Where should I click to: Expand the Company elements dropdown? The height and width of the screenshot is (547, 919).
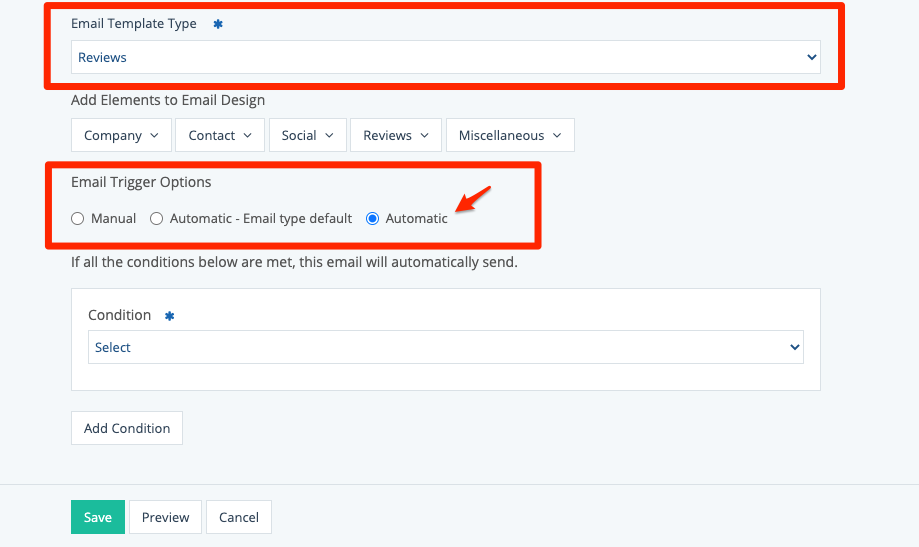pyautogui.click(x=121, y=135)
